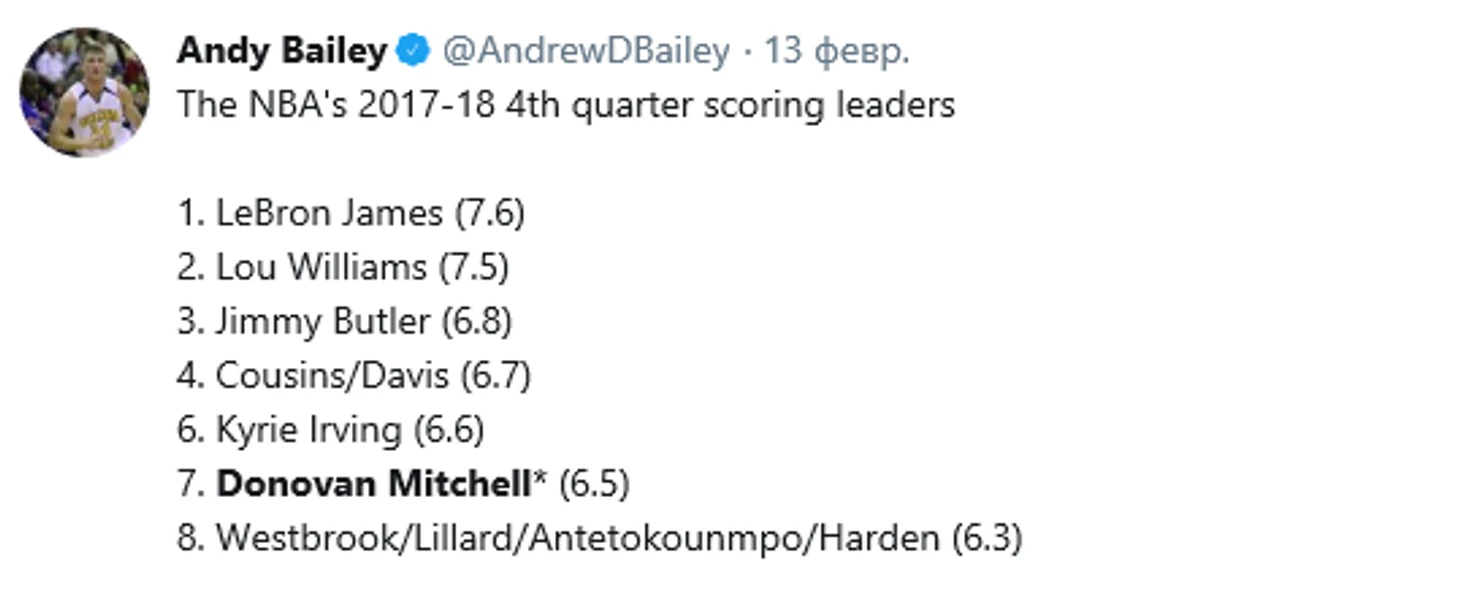Select the LeBron James (7.6) line
The height and width of the screenshot is (593, 1460).
coord(351,213)
